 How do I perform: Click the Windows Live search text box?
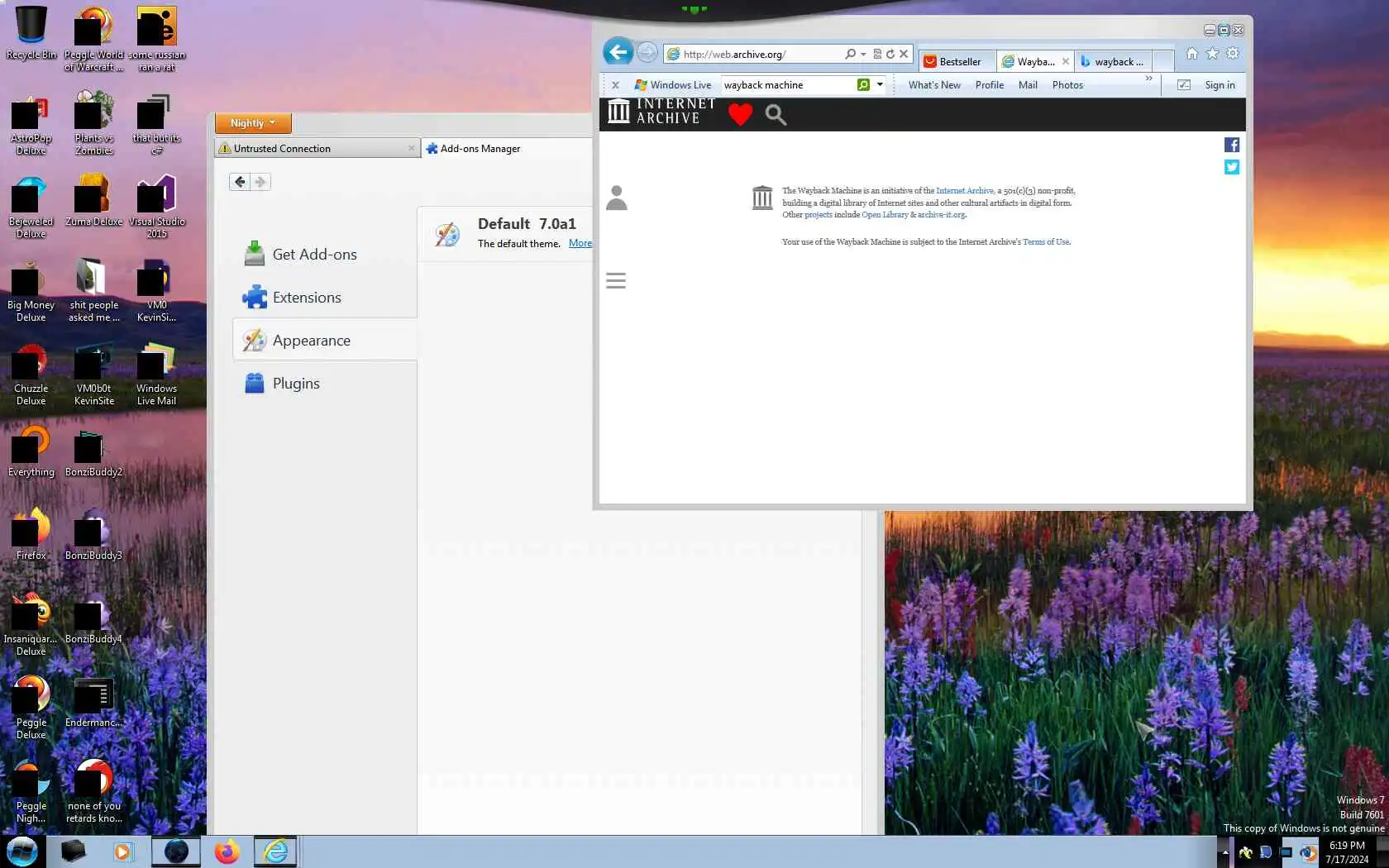(x=788, y=84)
